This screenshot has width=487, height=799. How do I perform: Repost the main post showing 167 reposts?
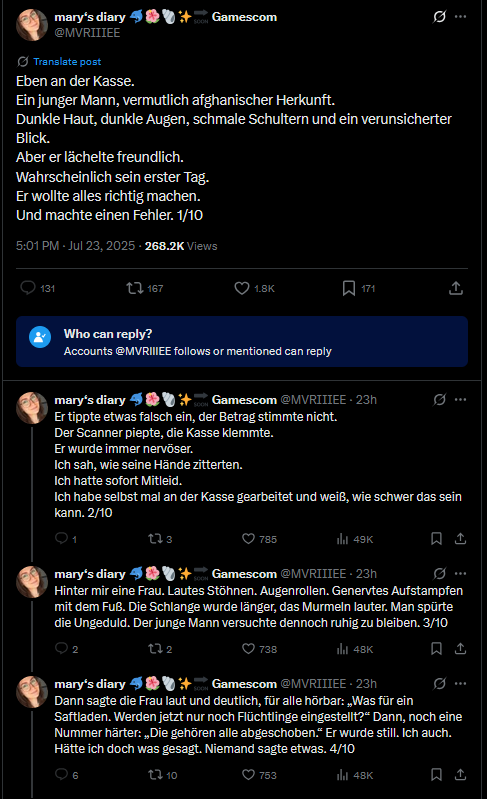point(134,288)
